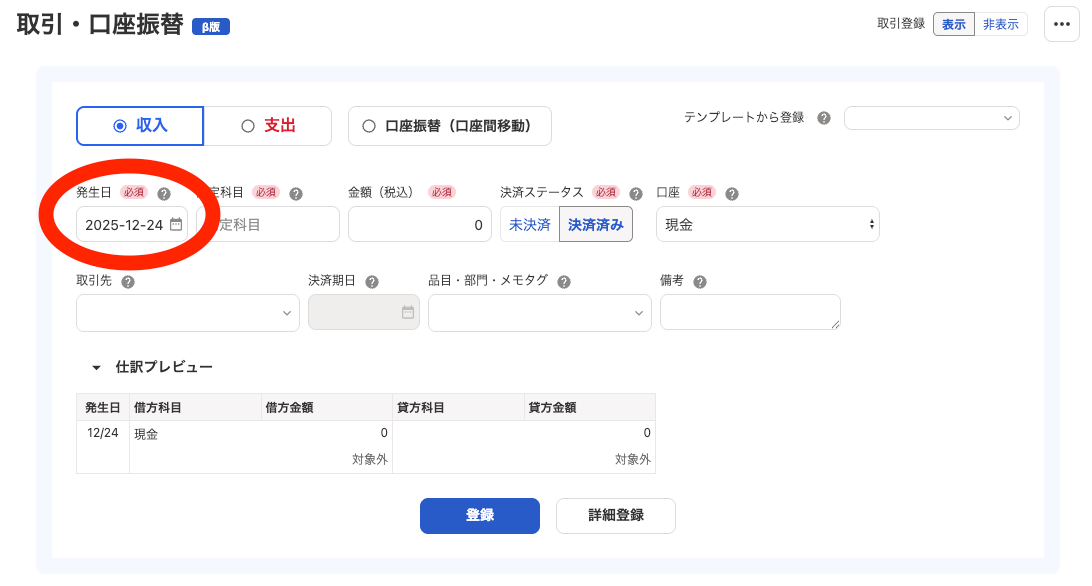Screen dimensions: 1092x586
Task: Click the 詳細登録 button
Action: (x=616, y=516)
